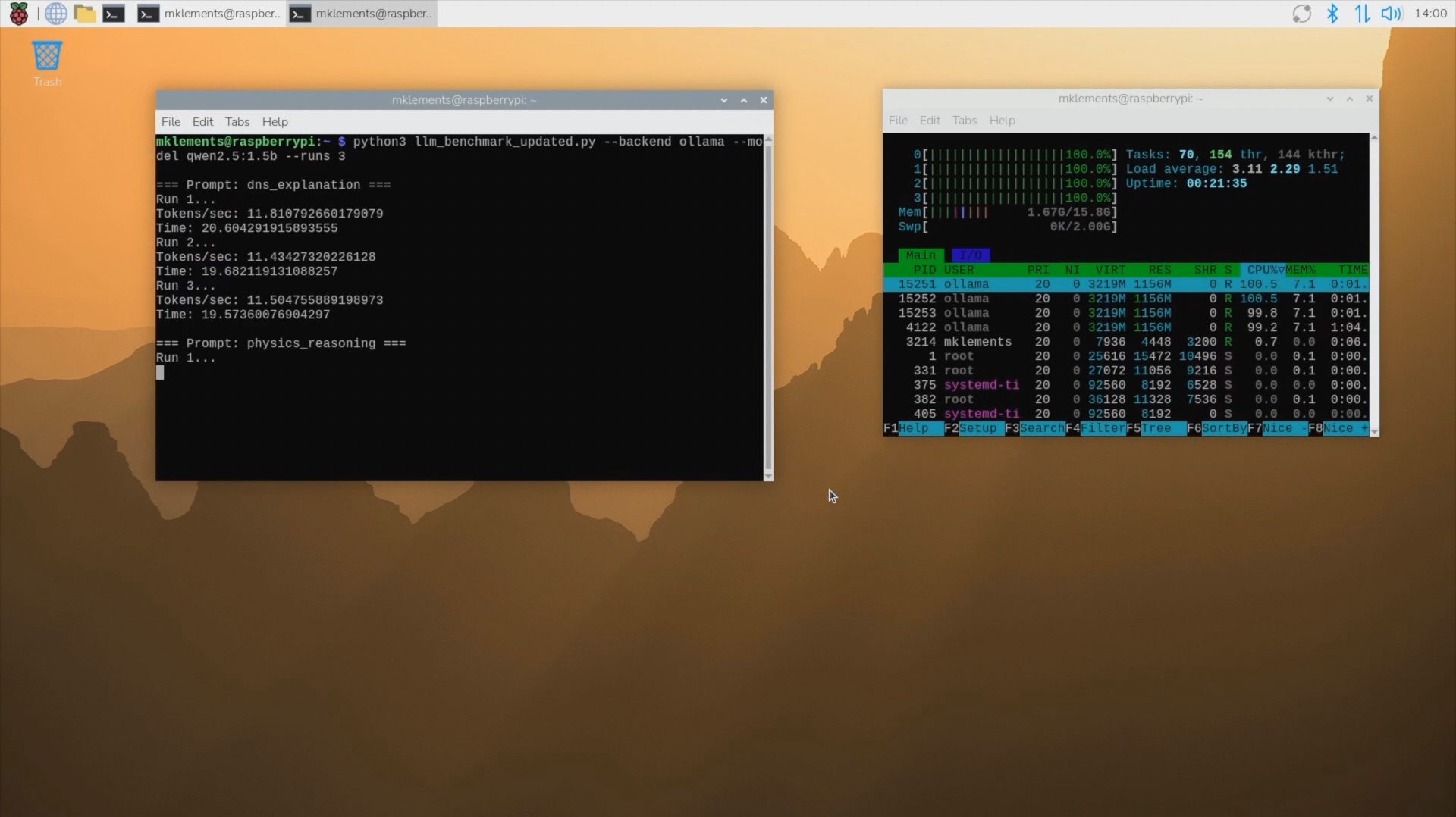The width and height of the screenshot is (1456, 817).
Task: Click the F6 SortBy button in htop
Action: (1223, 428)
